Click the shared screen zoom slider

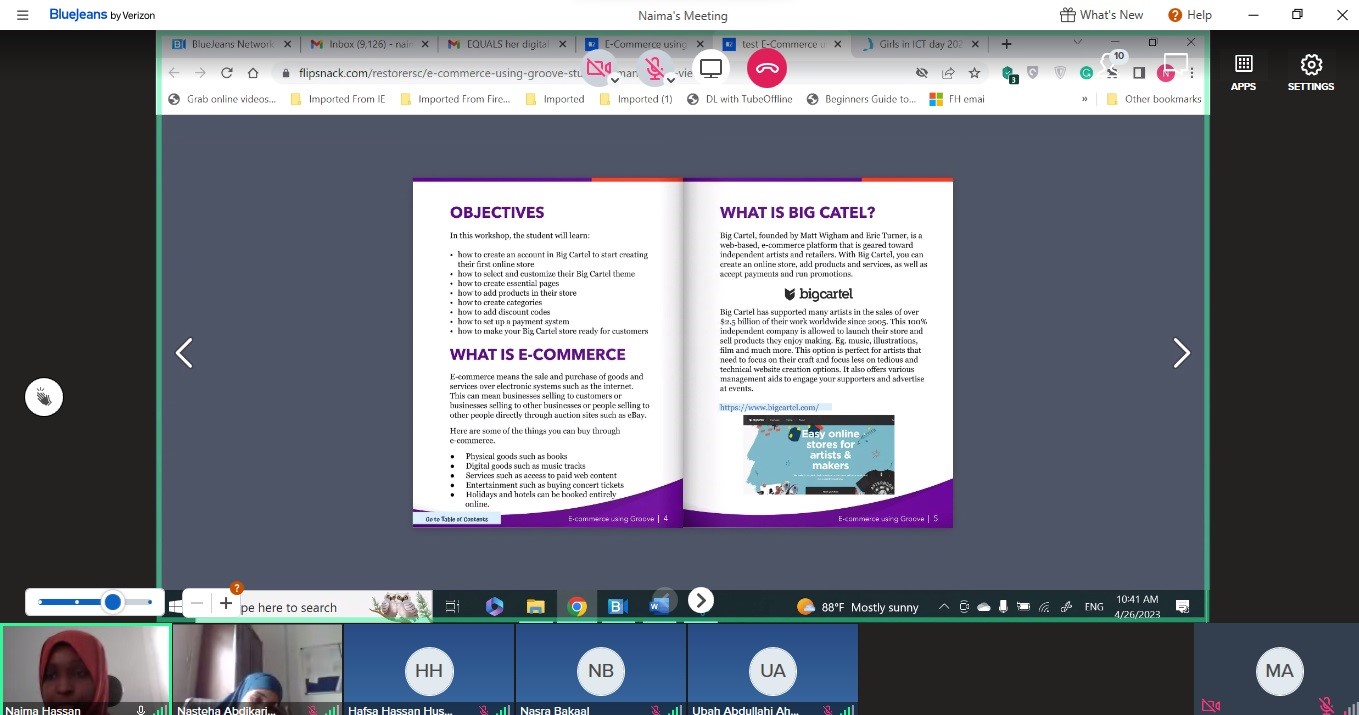pos(95,602)
